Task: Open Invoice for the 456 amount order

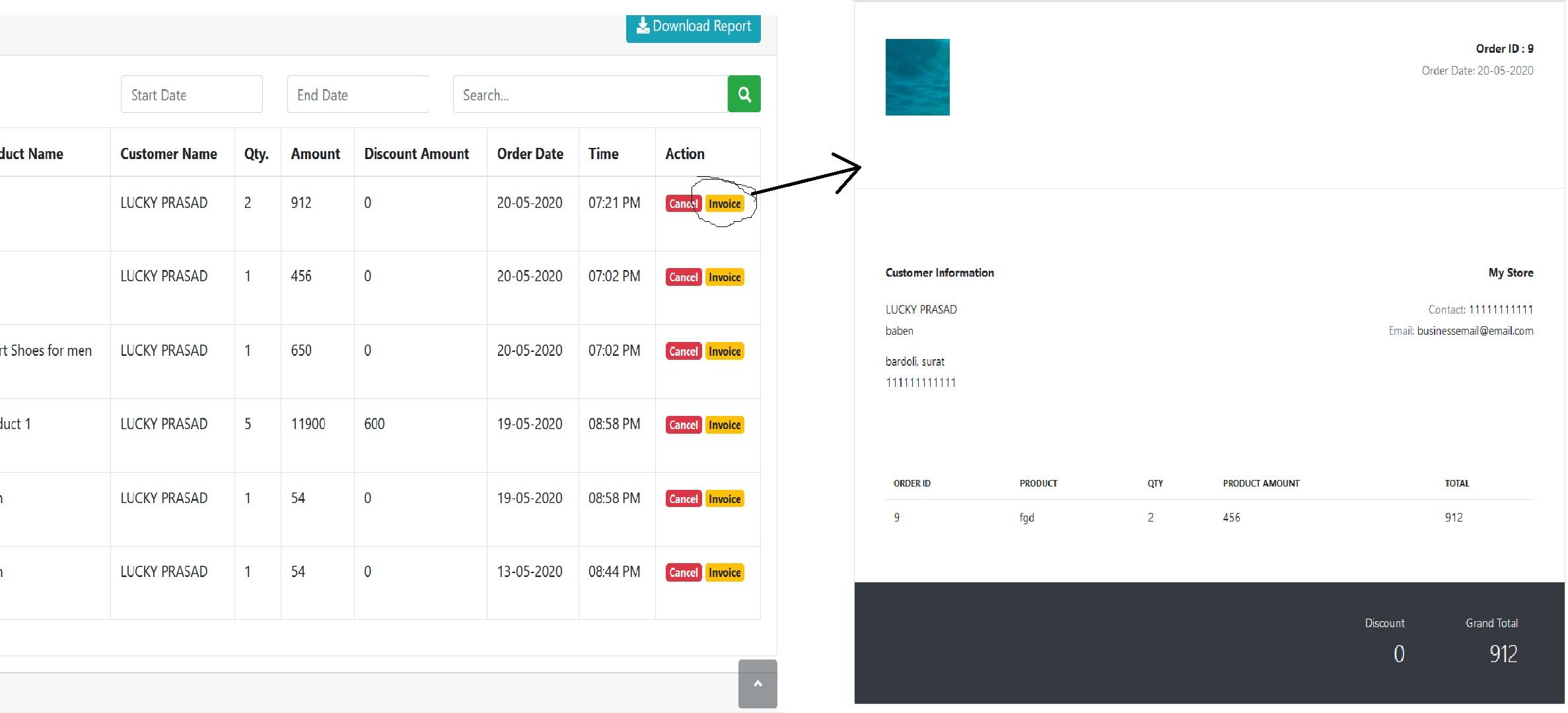Action: click(x=724, y=277)
